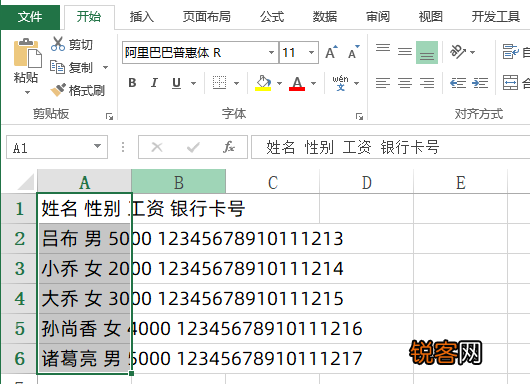Select column D header
Image resolution: width=530 pixels, height=384 pixels.
pyautogui.click(x=366, y=182)
